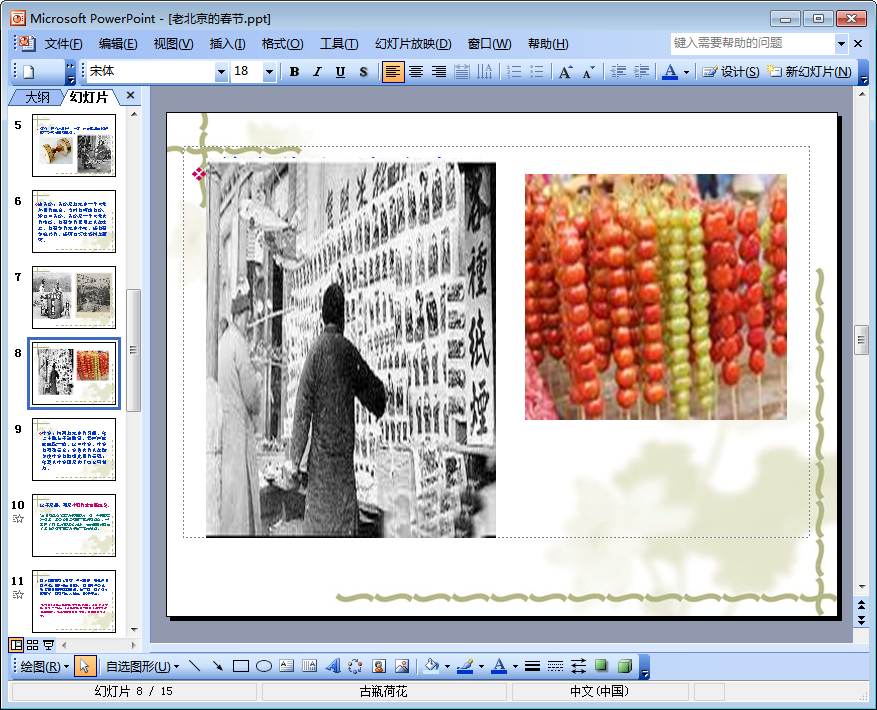Toggle Bold formatting
This screenshot has width=877, height=710.
point(294,72)
